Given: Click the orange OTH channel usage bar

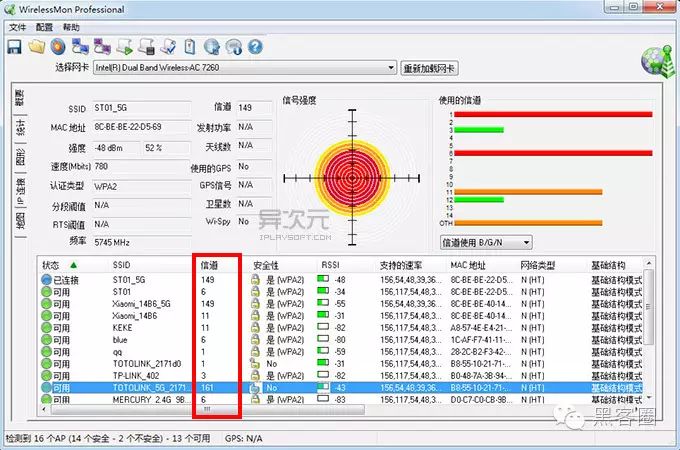Looking at the screenshot, I should (x=528, y=223).
